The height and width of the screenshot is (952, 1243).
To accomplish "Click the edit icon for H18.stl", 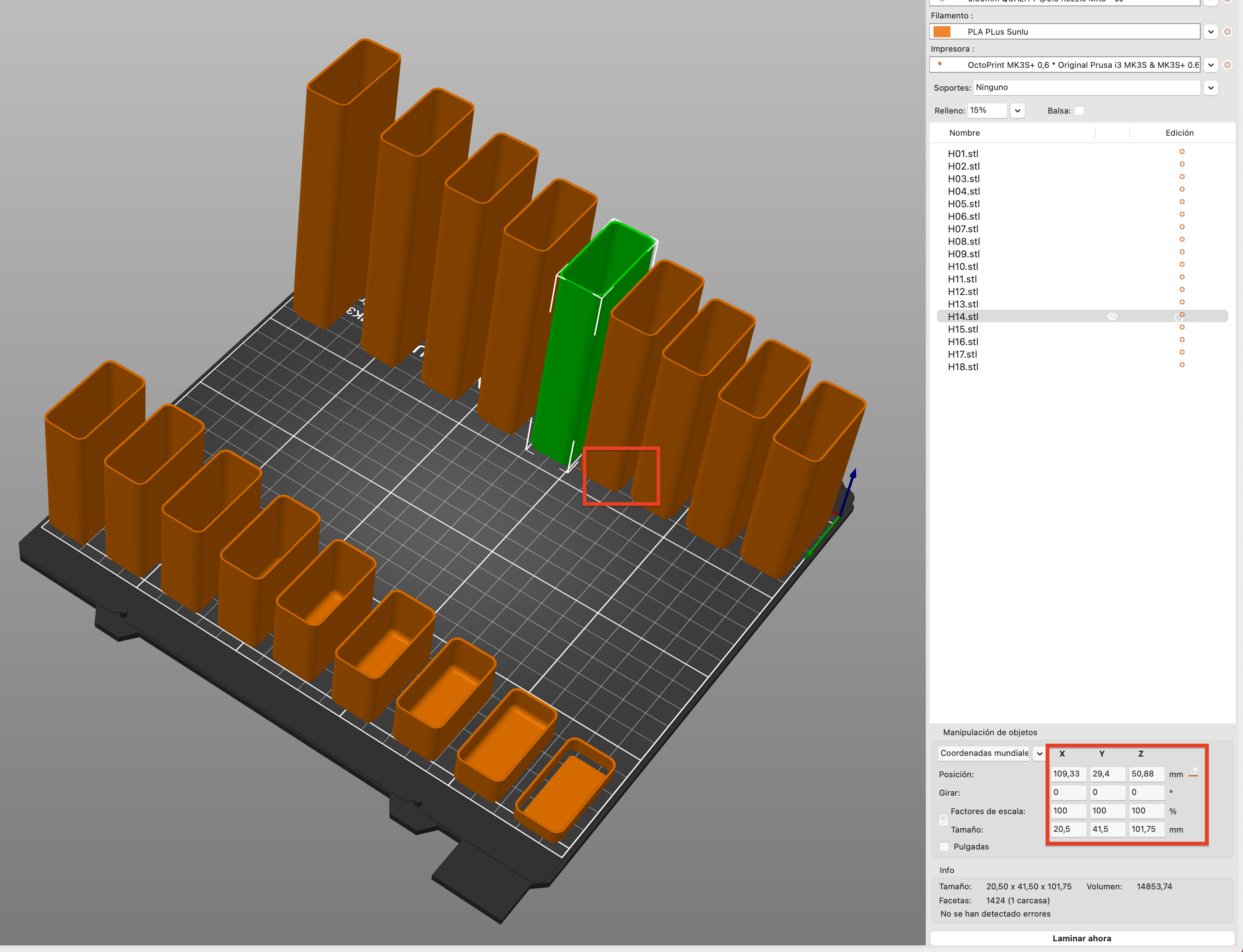I will tap(1182, 365).
